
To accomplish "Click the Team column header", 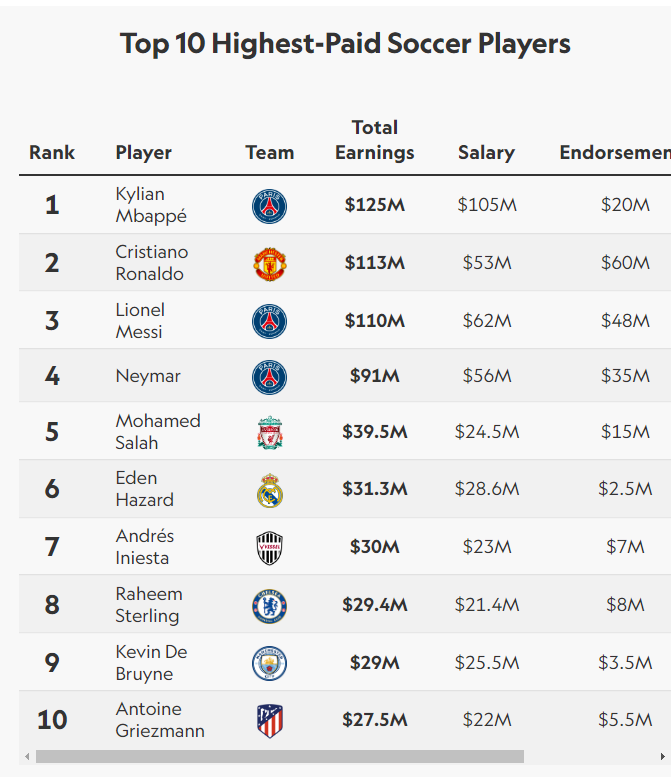I will coord(270,153).
